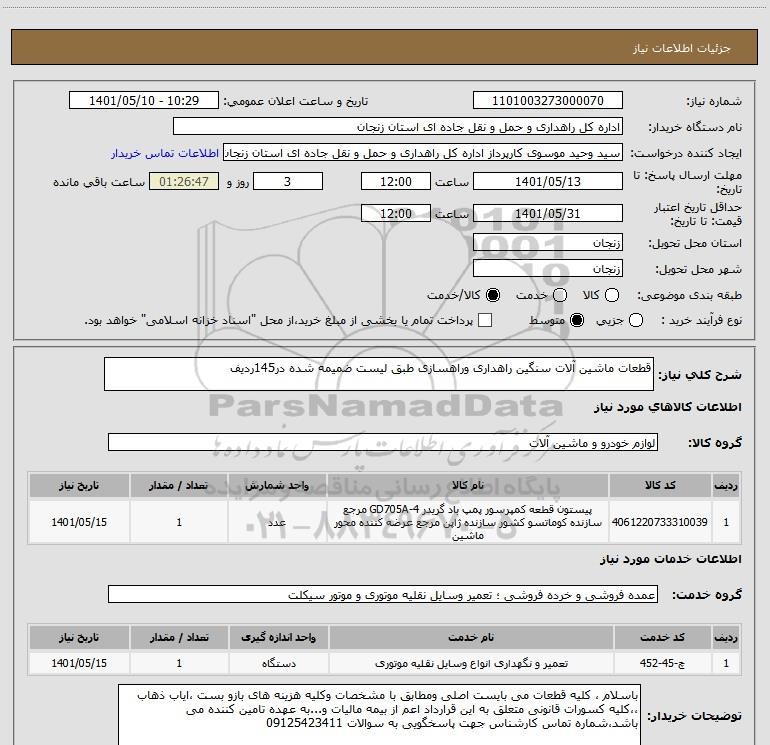This screenshot has height=745, width=770.
Task: Click the services table header کد خدمت
Action: point(662,637)
